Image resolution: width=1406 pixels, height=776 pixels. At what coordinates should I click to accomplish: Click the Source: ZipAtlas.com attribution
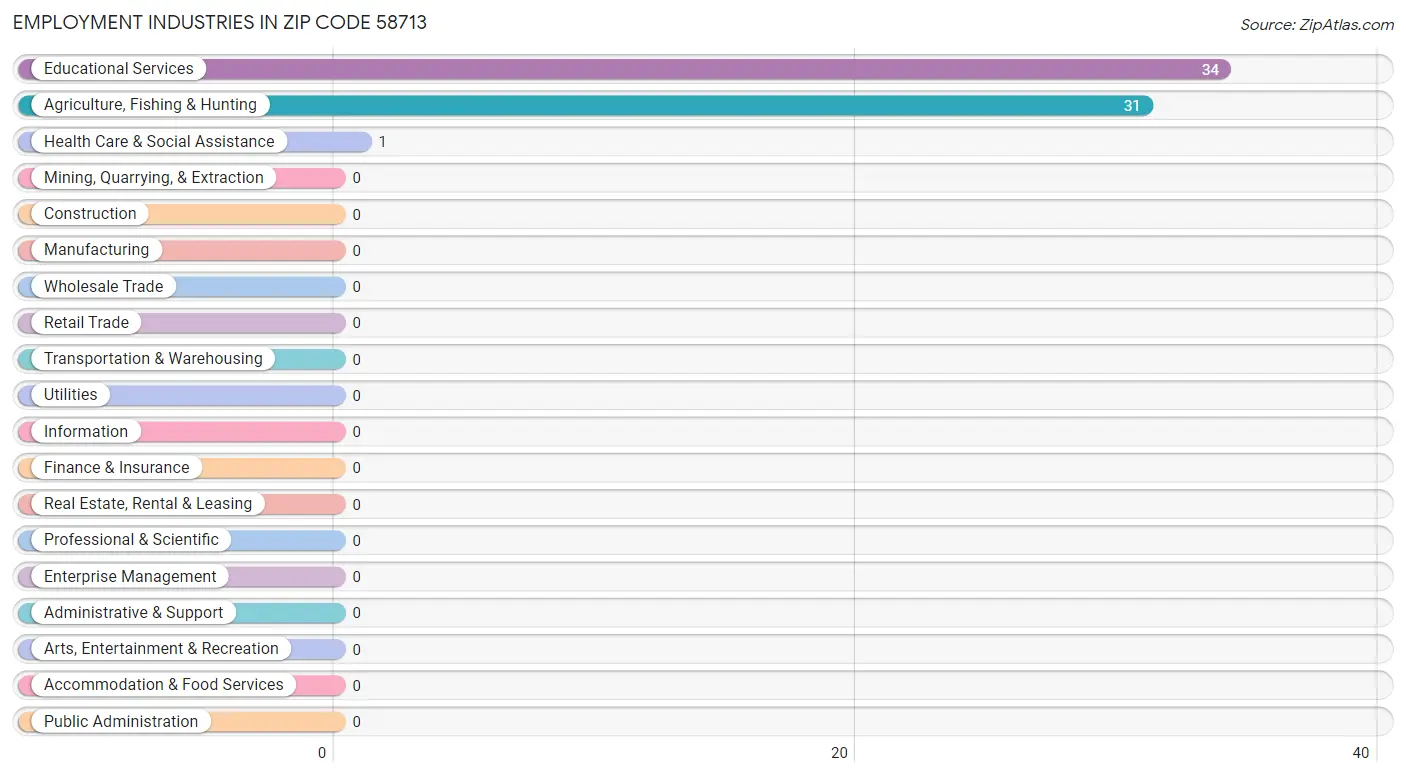point(1317,25)
